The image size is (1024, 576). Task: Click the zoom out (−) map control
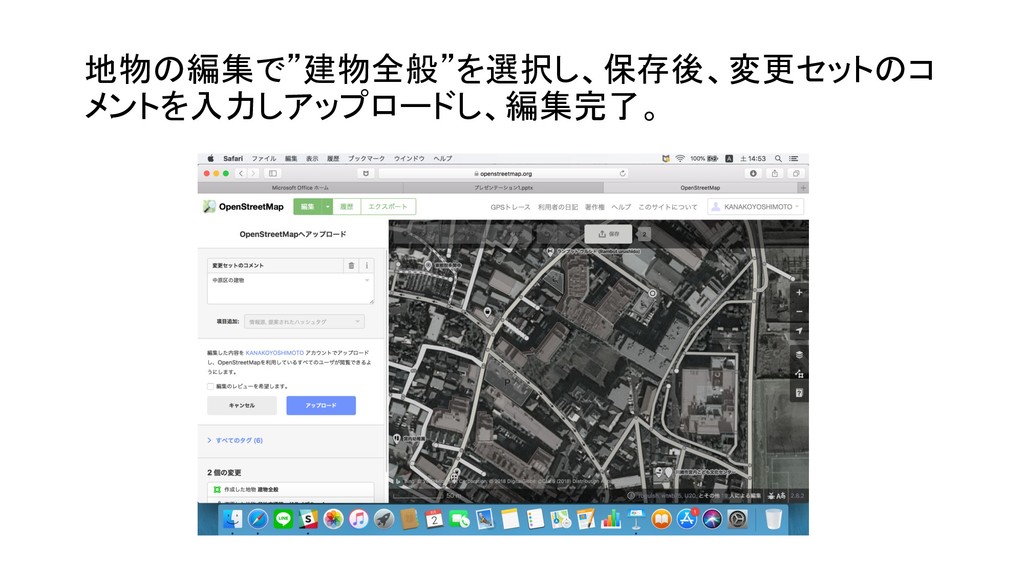coord(799,311)
